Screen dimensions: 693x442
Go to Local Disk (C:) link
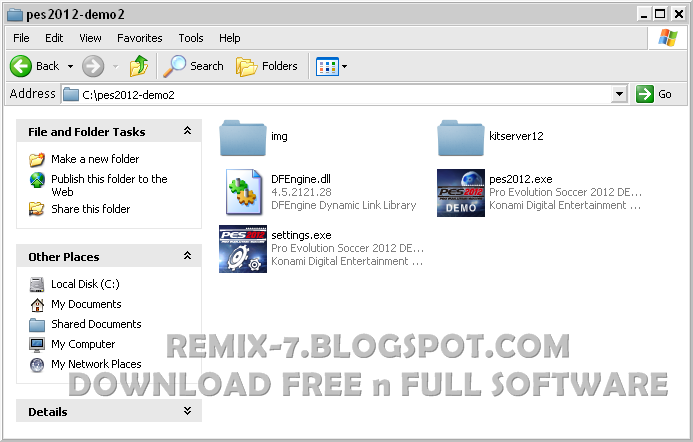point(85,284)
